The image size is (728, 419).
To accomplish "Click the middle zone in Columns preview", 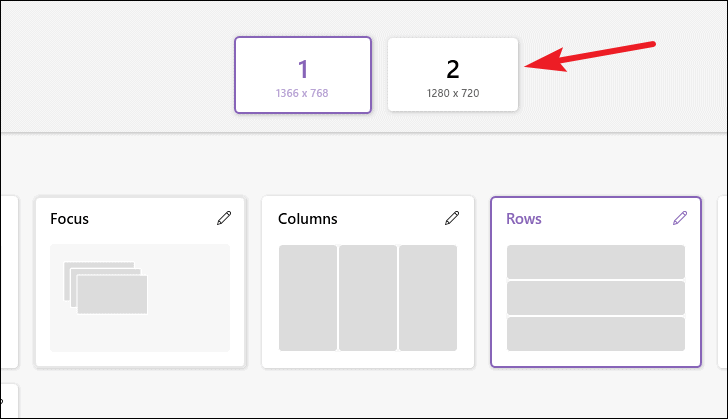I will [x=368, y=298].
